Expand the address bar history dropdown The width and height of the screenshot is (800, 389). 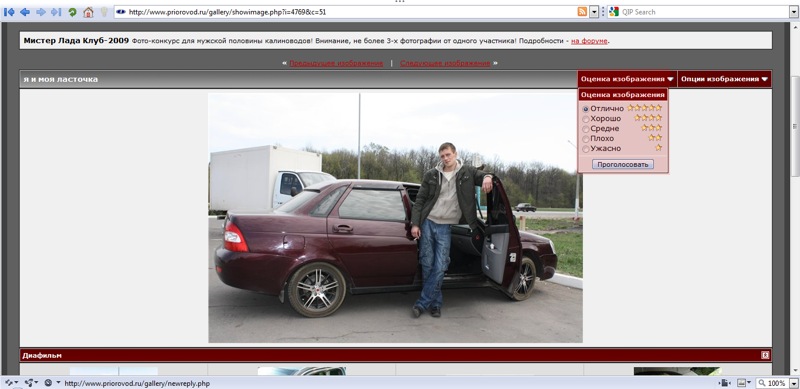[594, 12]
